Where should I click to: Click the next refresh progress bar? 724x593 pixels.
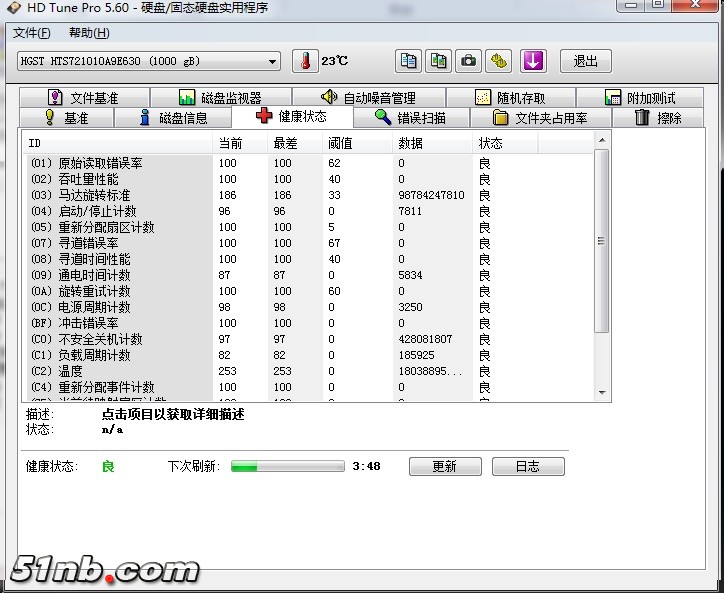pos(287,466)
